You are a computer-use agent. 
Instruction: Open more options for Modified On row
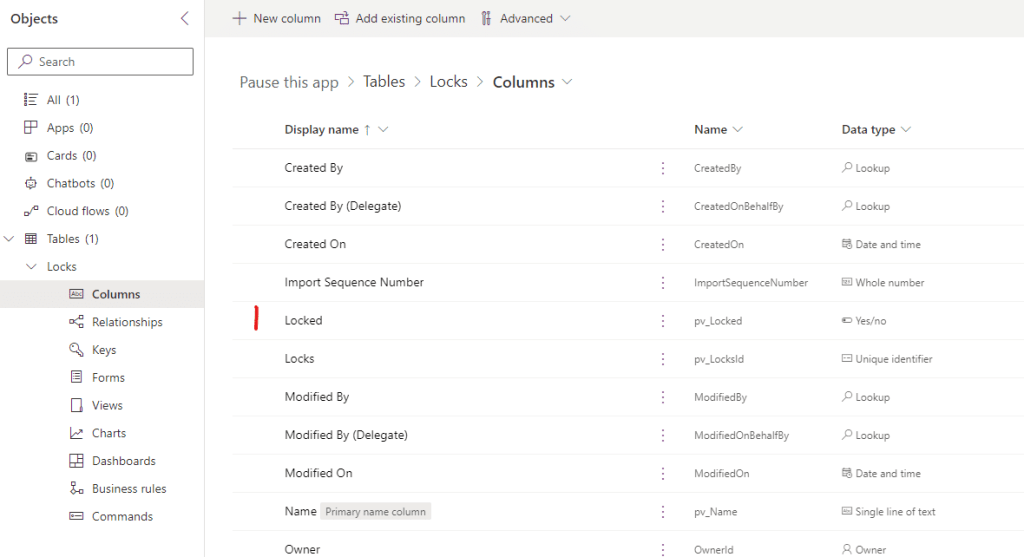[x=663, y=473]
